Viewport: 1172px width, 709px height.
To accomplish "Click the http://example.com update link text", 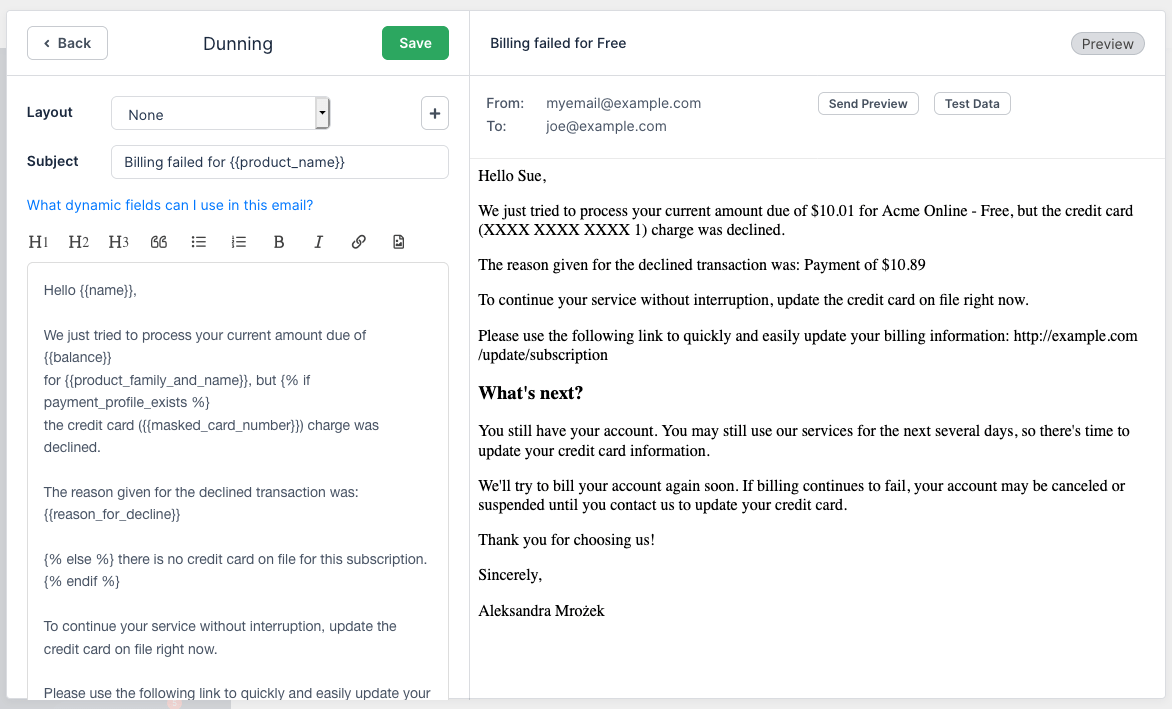I will click(x=808, y=345).
